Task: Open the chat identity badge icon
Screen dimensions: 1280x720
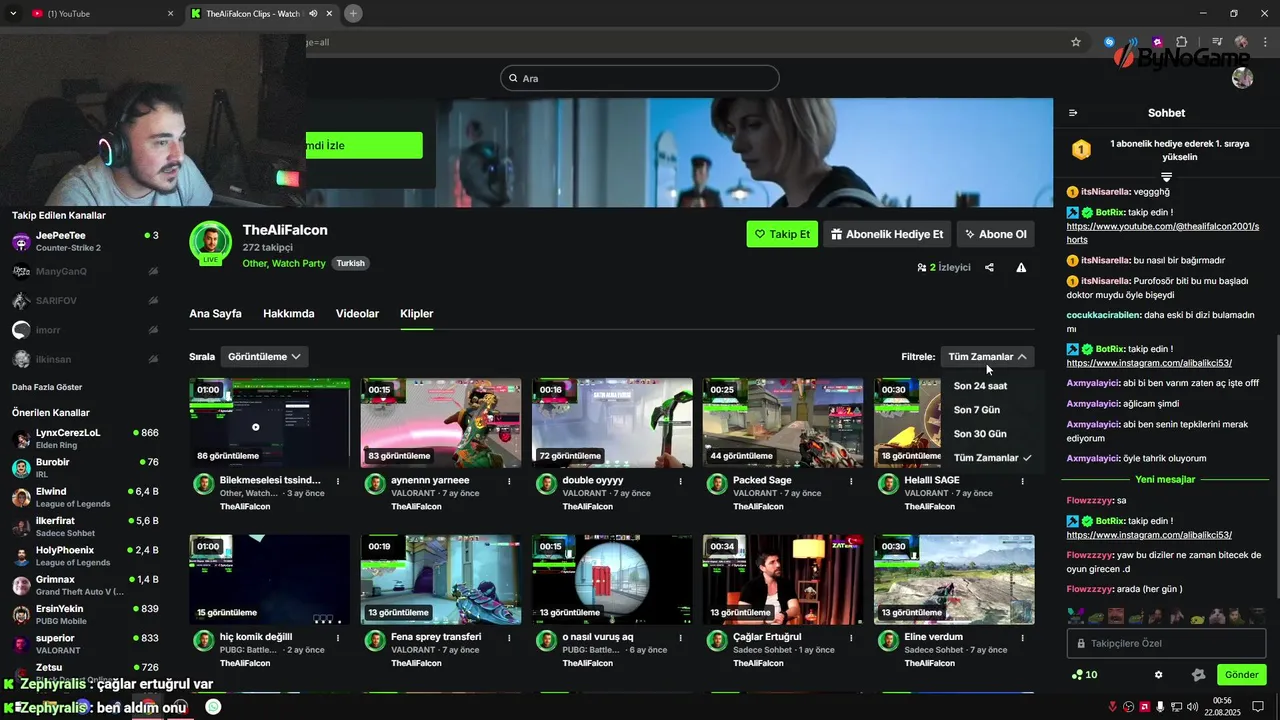Action: [1199, 675]
